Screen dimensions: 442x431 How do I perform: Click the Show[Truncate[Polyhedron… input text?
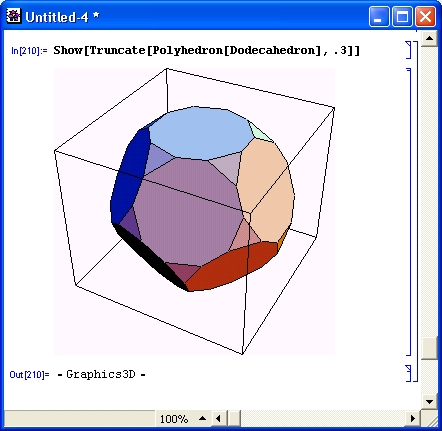click(206, 50)
